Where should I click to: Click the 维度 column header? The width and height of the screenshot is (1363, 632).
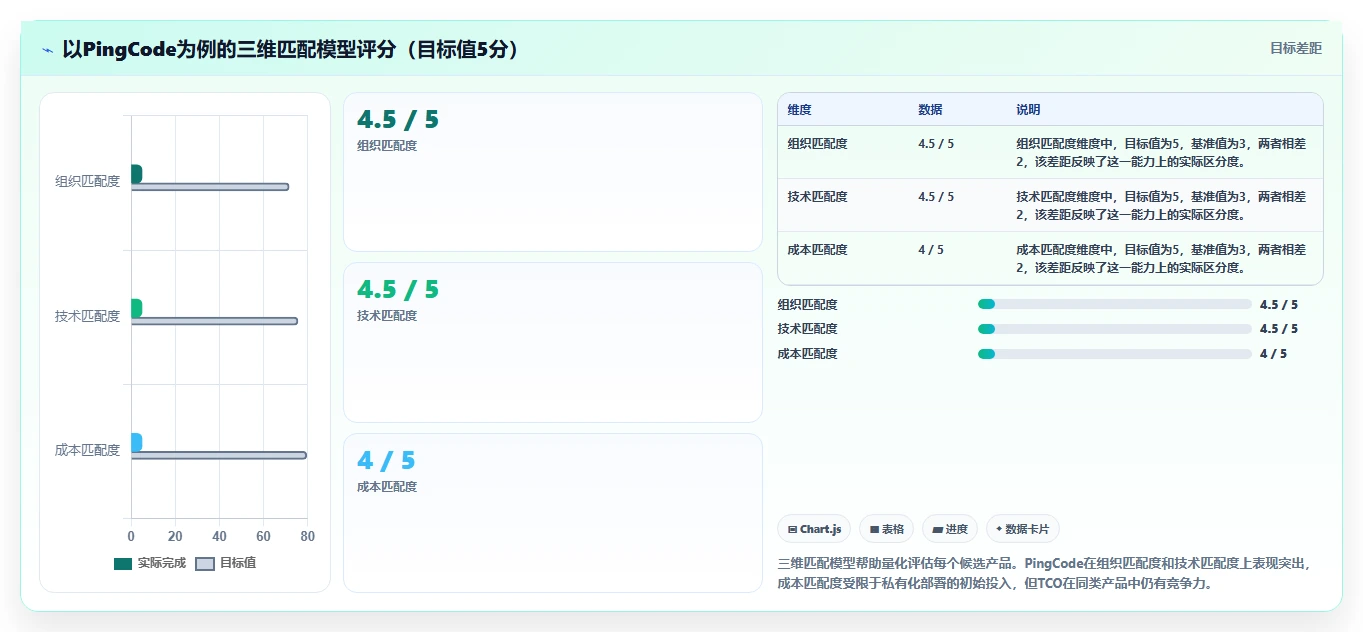799,109
